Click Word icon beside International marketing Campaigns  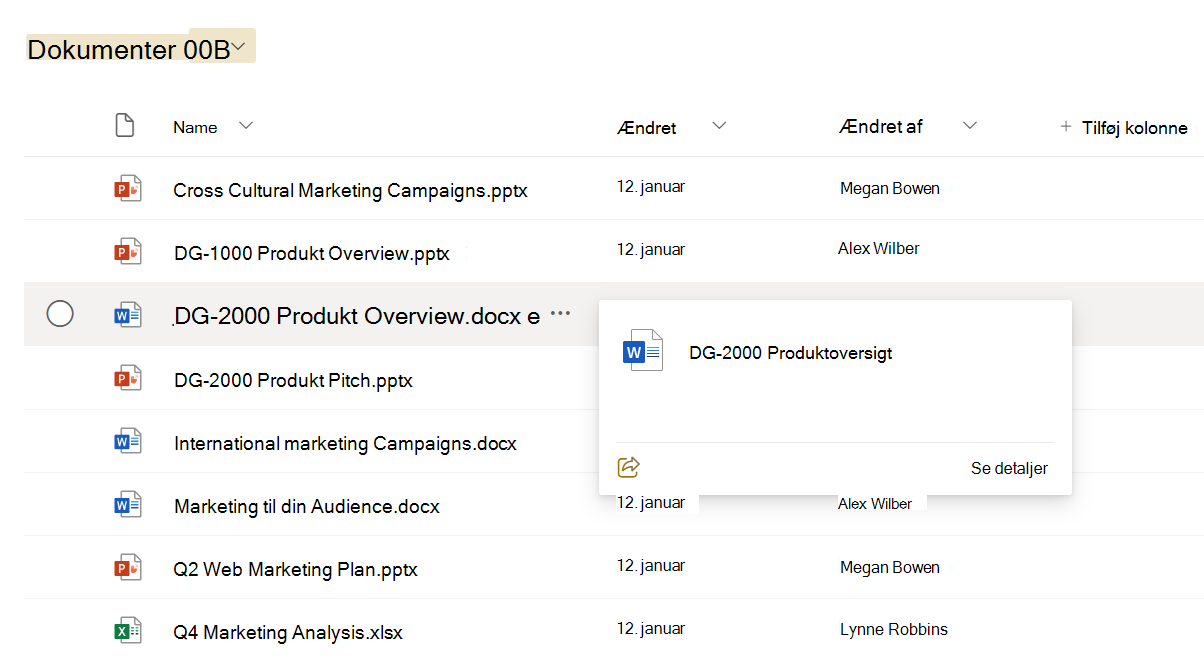128,441
